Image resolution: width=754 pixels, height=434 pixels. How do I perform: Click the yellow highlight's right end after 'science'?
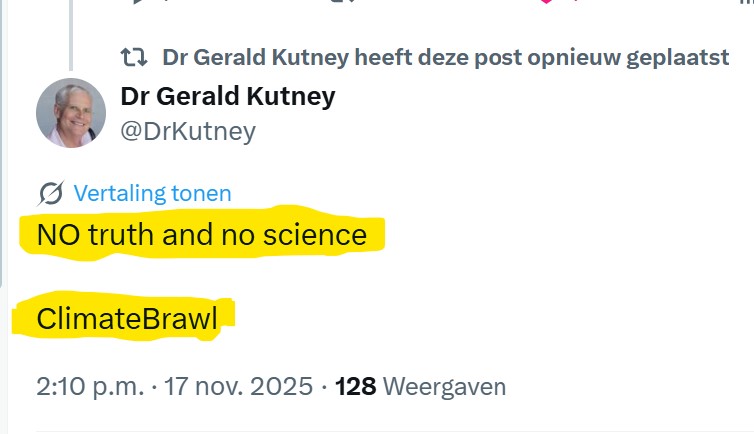tap(378, 237)
